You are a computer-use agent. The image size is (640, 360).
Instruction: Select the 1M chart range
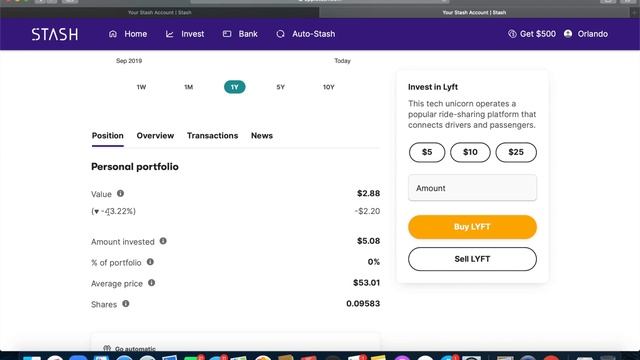click(188, 87)
